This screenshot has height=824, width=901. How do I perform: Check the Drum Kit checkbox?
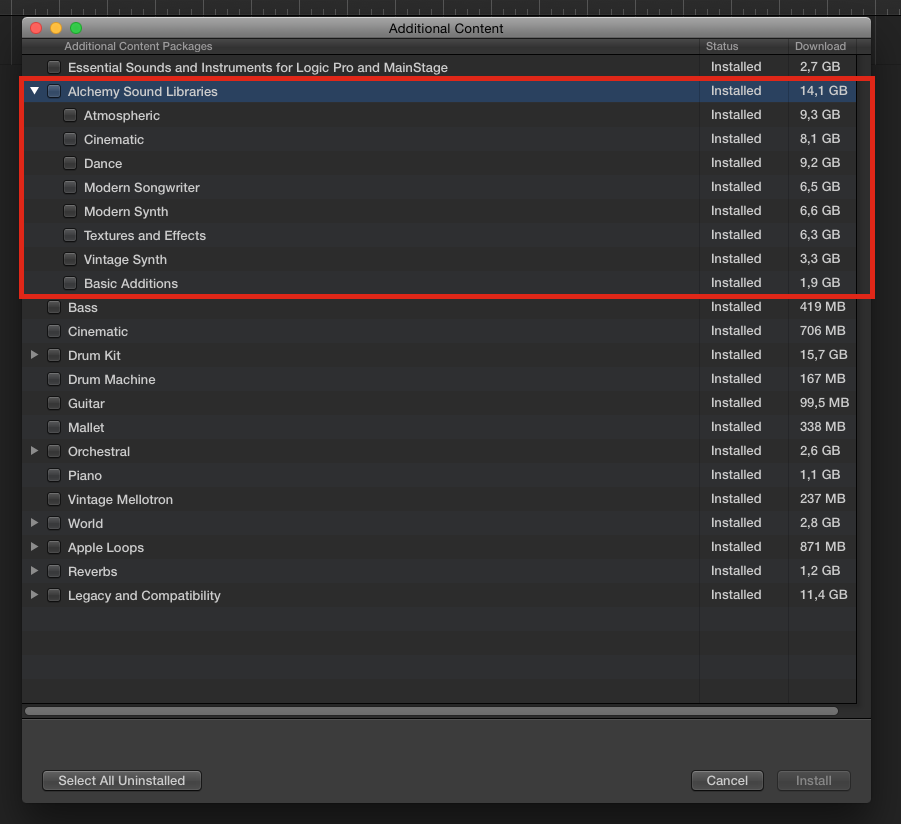point(54,355)
